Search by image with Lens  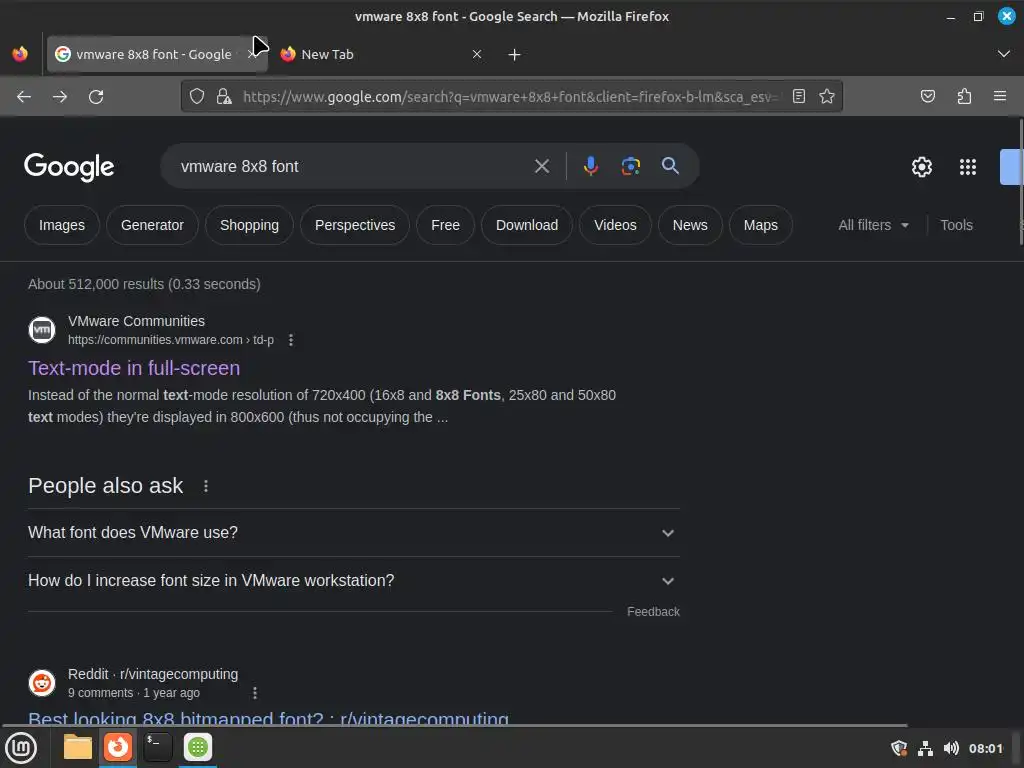click(630, 167)
